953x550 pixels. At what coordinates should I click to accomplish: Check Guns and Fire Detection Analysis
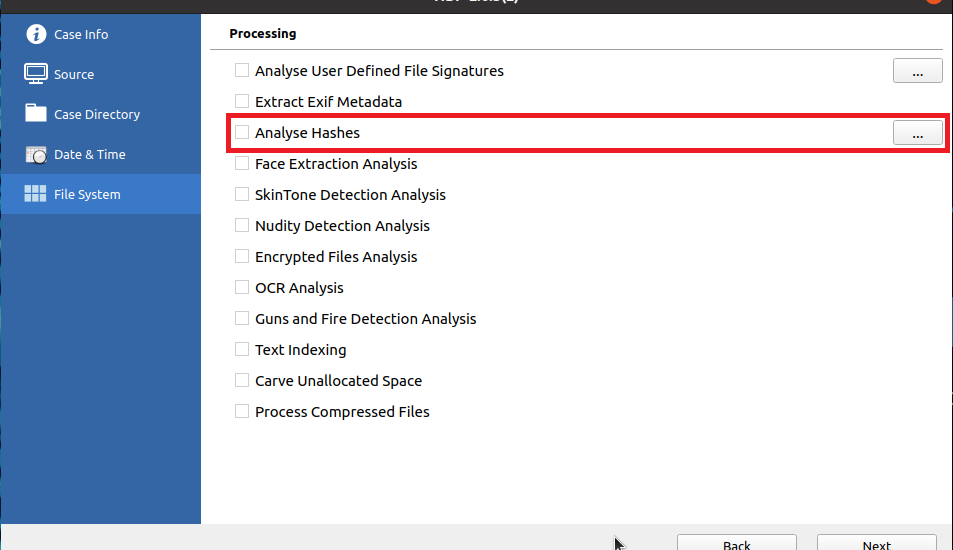(242, 318)
